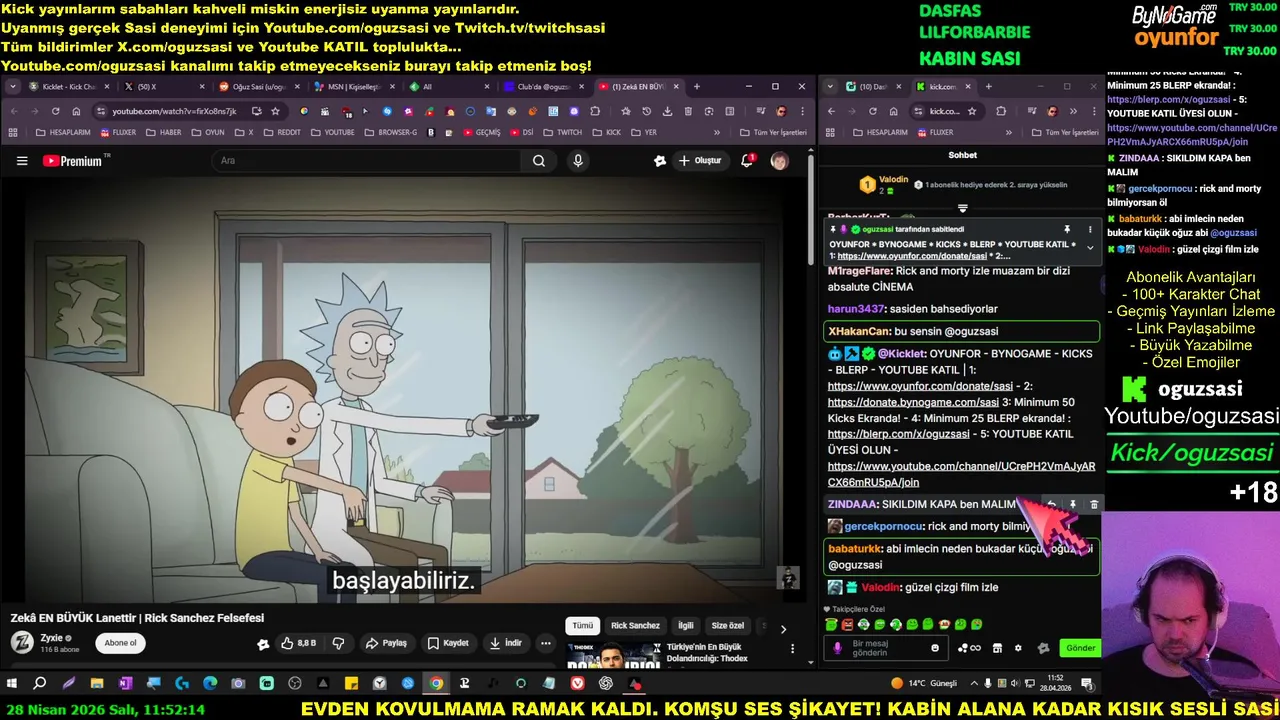
Task: Select the Rick Sanchez filter chip
Action: point(635,626)
